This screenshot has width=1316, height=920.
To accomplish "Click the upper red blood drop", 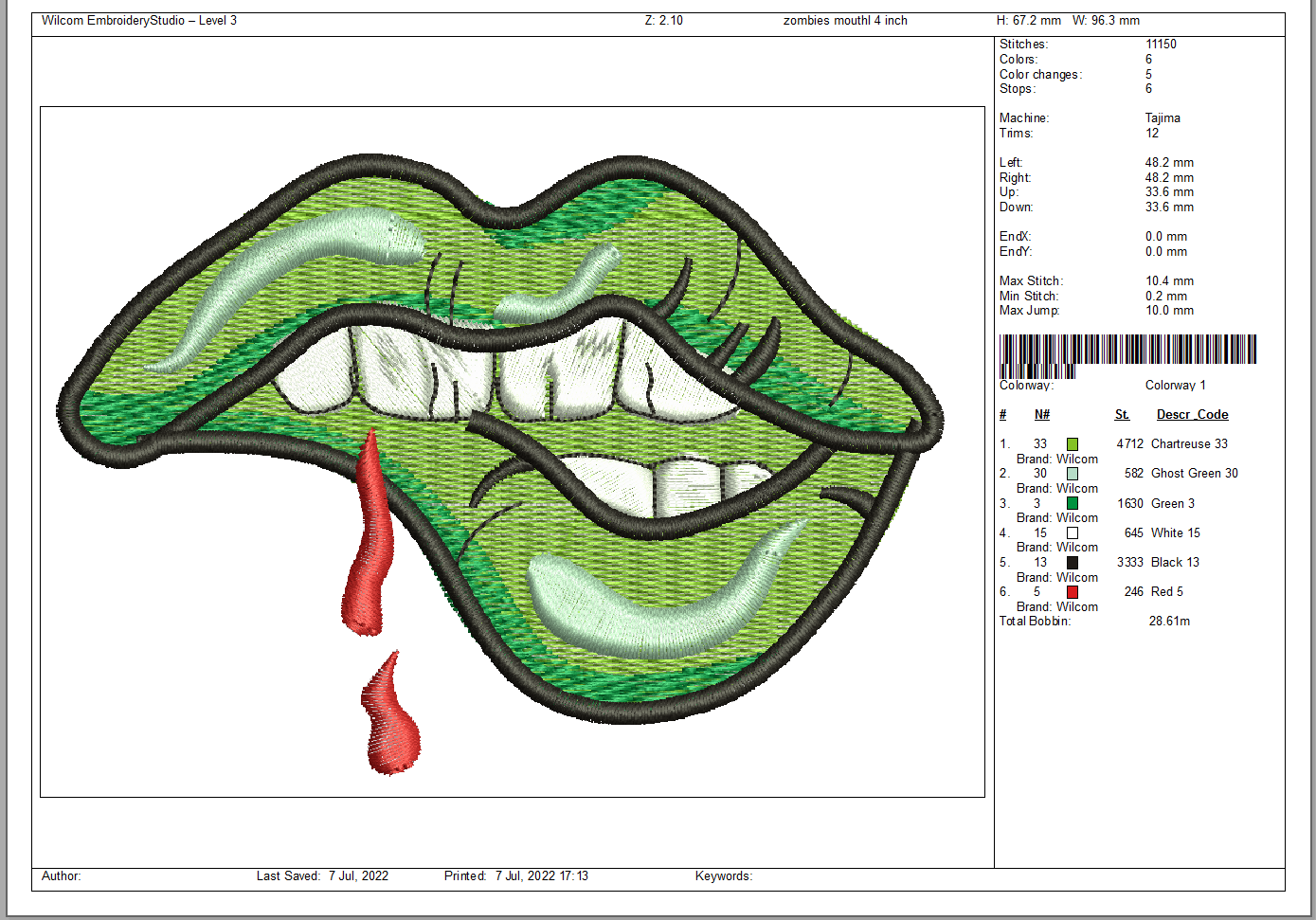I will pyautogui.click(x=369, y=540).
